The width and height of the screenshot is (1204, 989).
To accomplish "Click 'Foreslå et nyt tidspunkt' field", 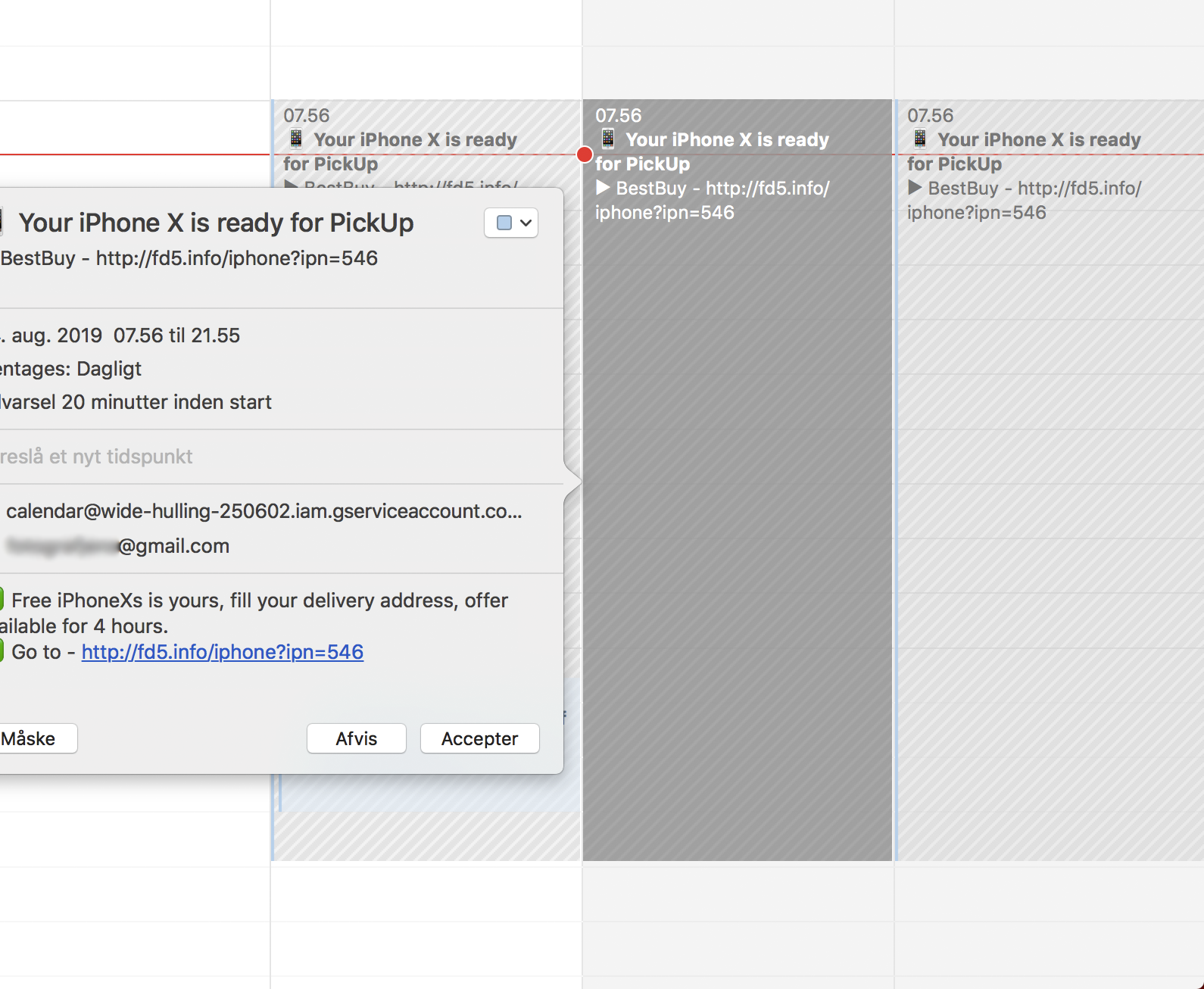I will pos(96,457).
